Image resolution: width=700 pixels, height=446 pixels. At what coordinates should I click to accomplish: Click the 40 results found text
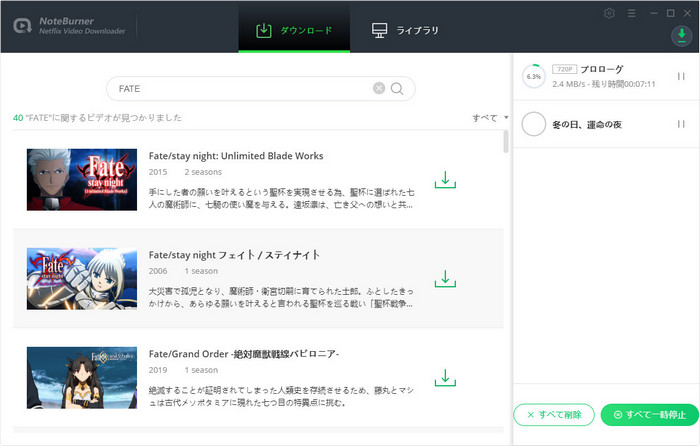[97, 118]
